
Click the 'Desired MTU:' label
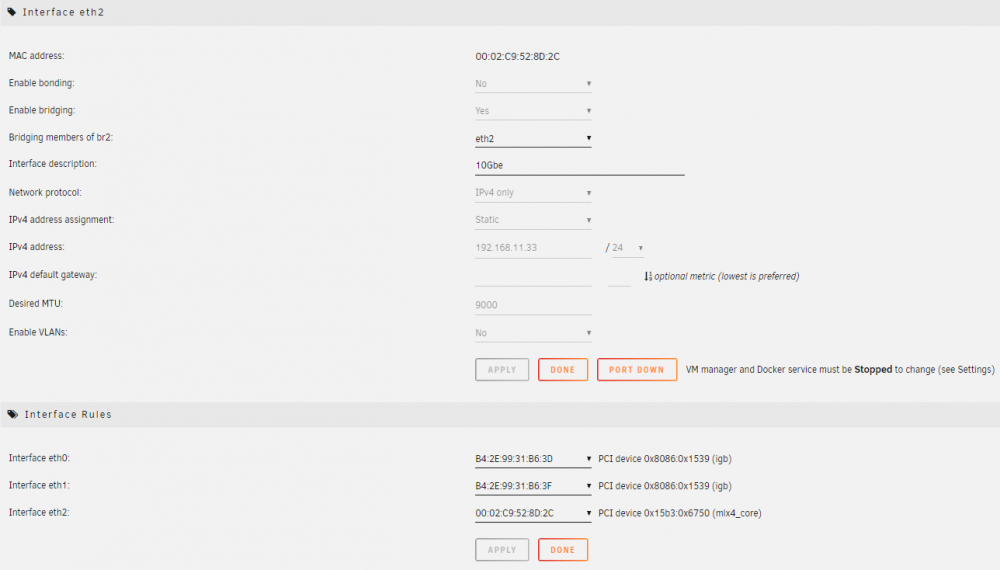(x=36, y=304)
